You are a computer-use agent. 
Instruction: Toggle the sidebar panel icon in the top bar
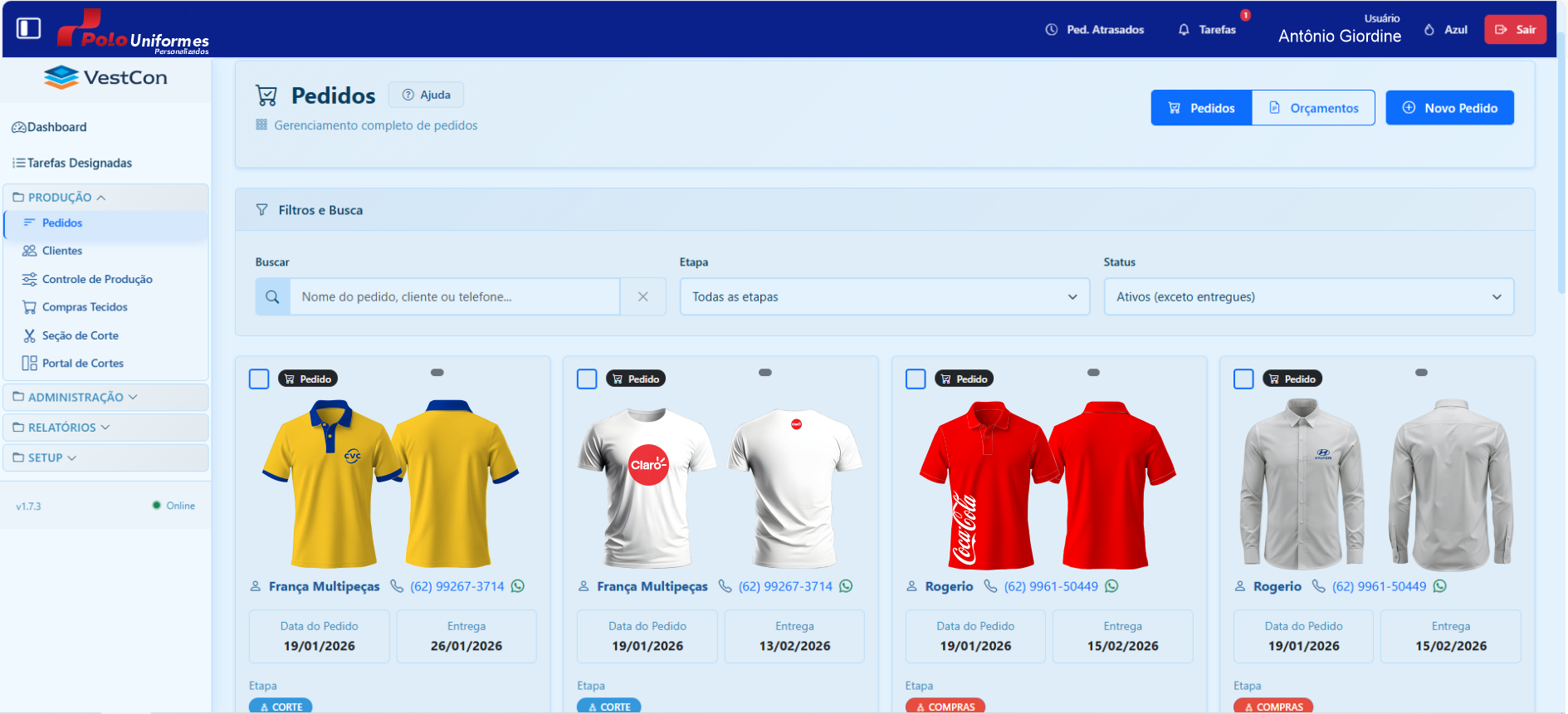29,28
